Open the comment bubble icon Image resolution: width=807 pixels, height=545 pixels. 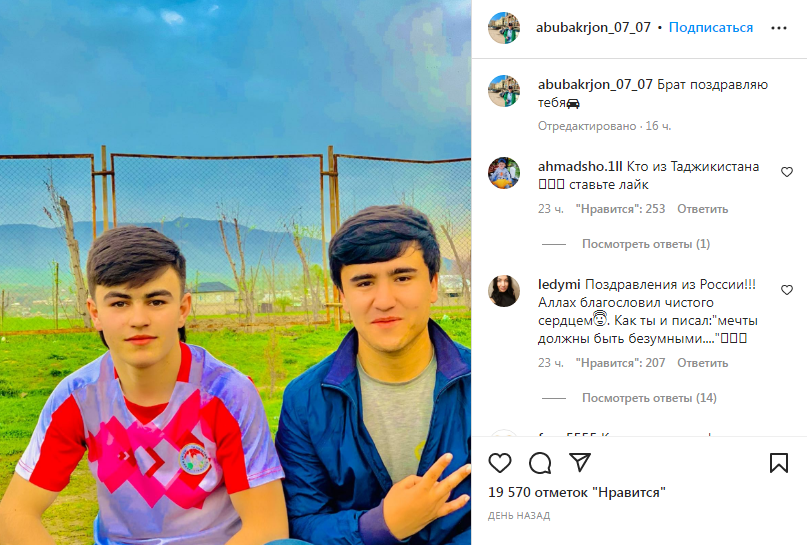click(540, 463)
